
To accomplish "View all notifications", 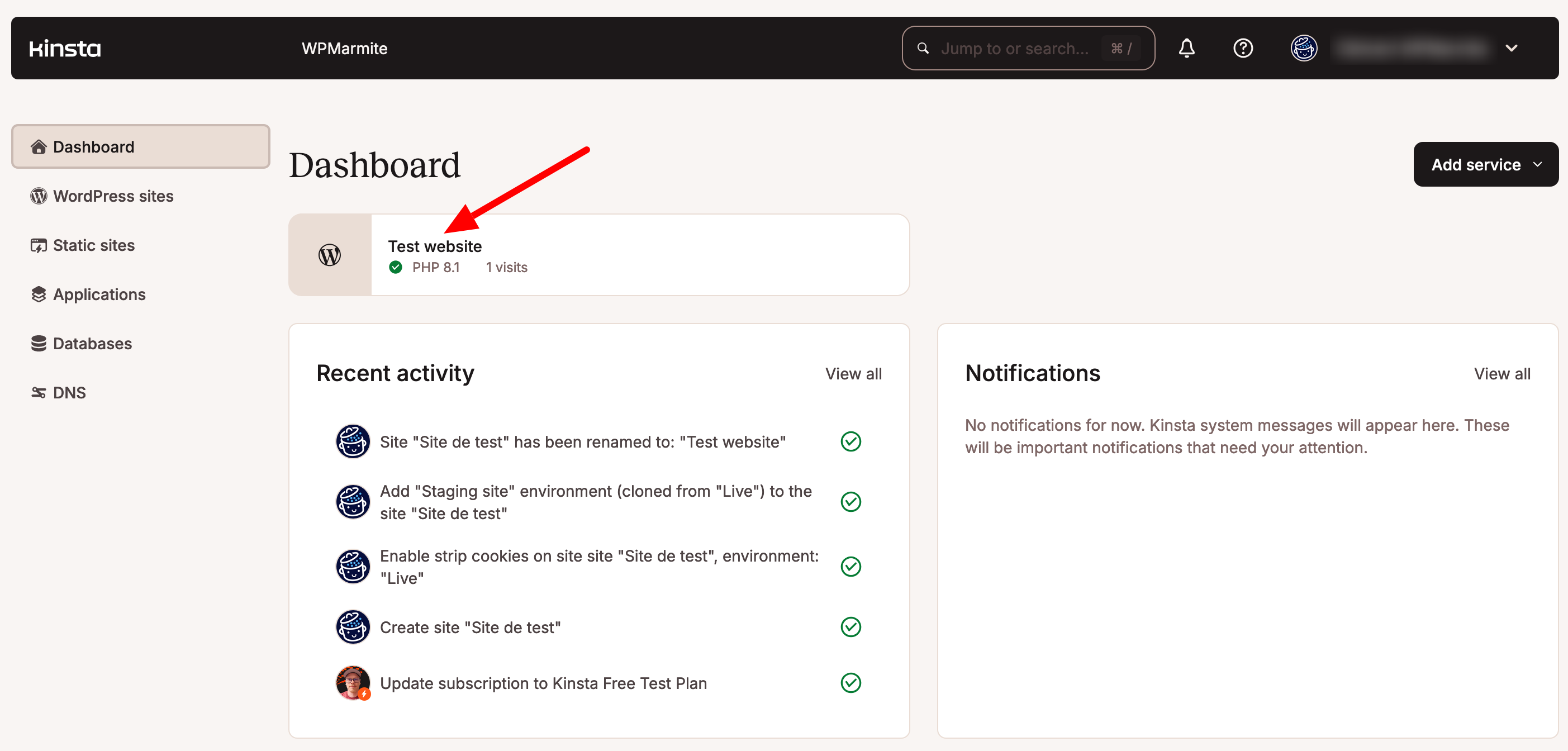I will click(x=1502, y=374).
